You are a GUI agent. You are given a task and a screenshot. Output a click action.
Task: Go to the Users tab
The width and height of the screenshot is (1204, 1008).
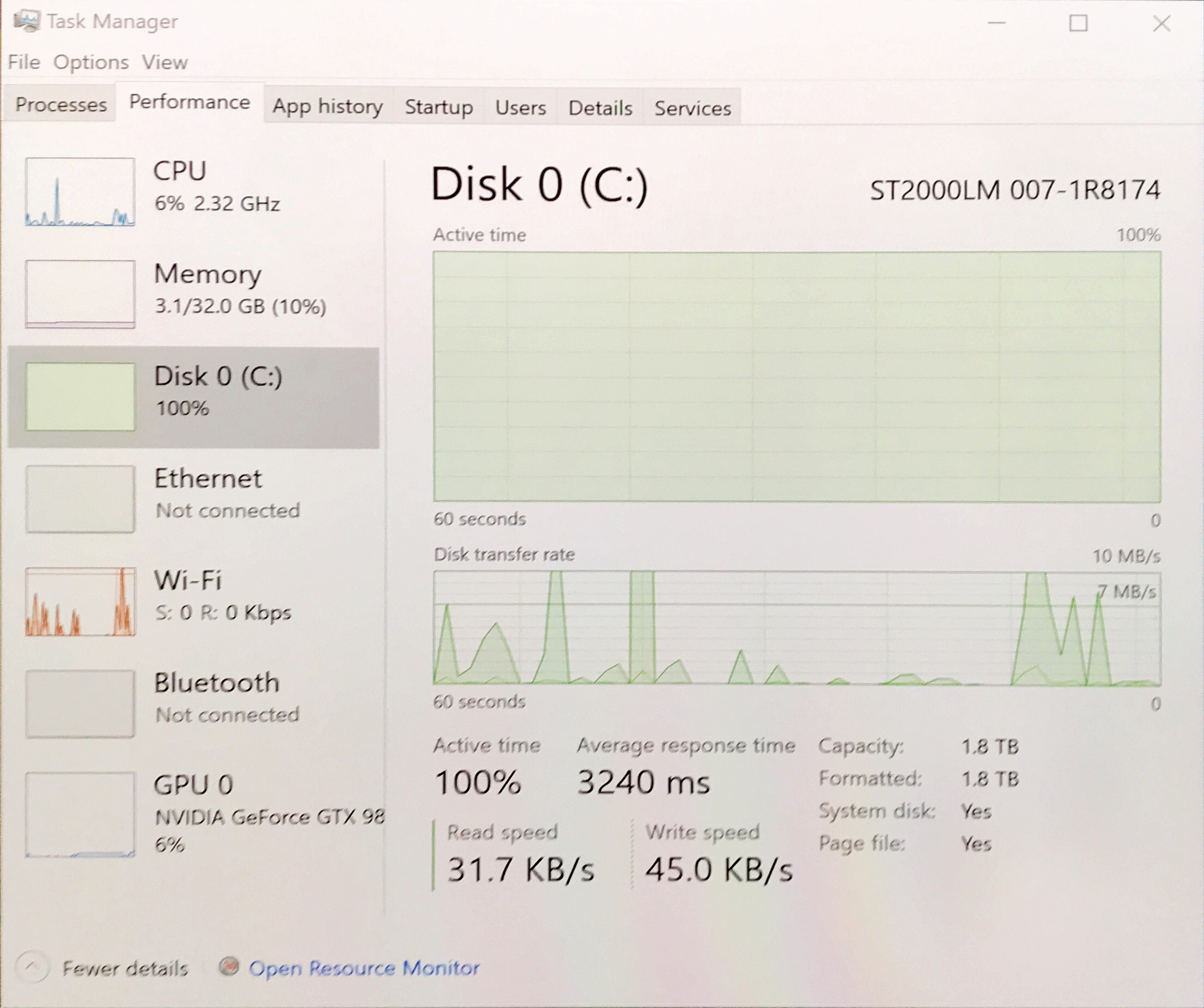[520, 108]
